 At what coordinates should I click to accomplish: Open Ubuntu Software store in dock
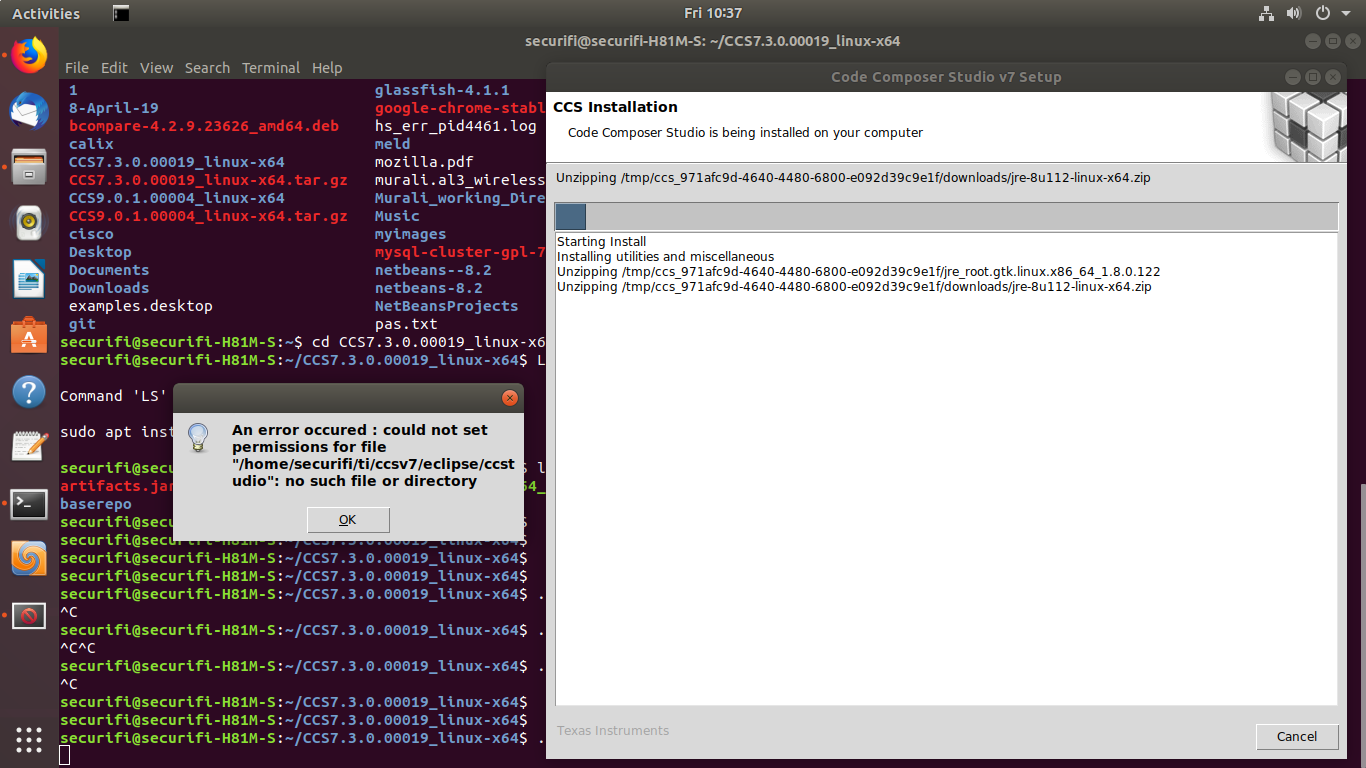tap(29, 334)
